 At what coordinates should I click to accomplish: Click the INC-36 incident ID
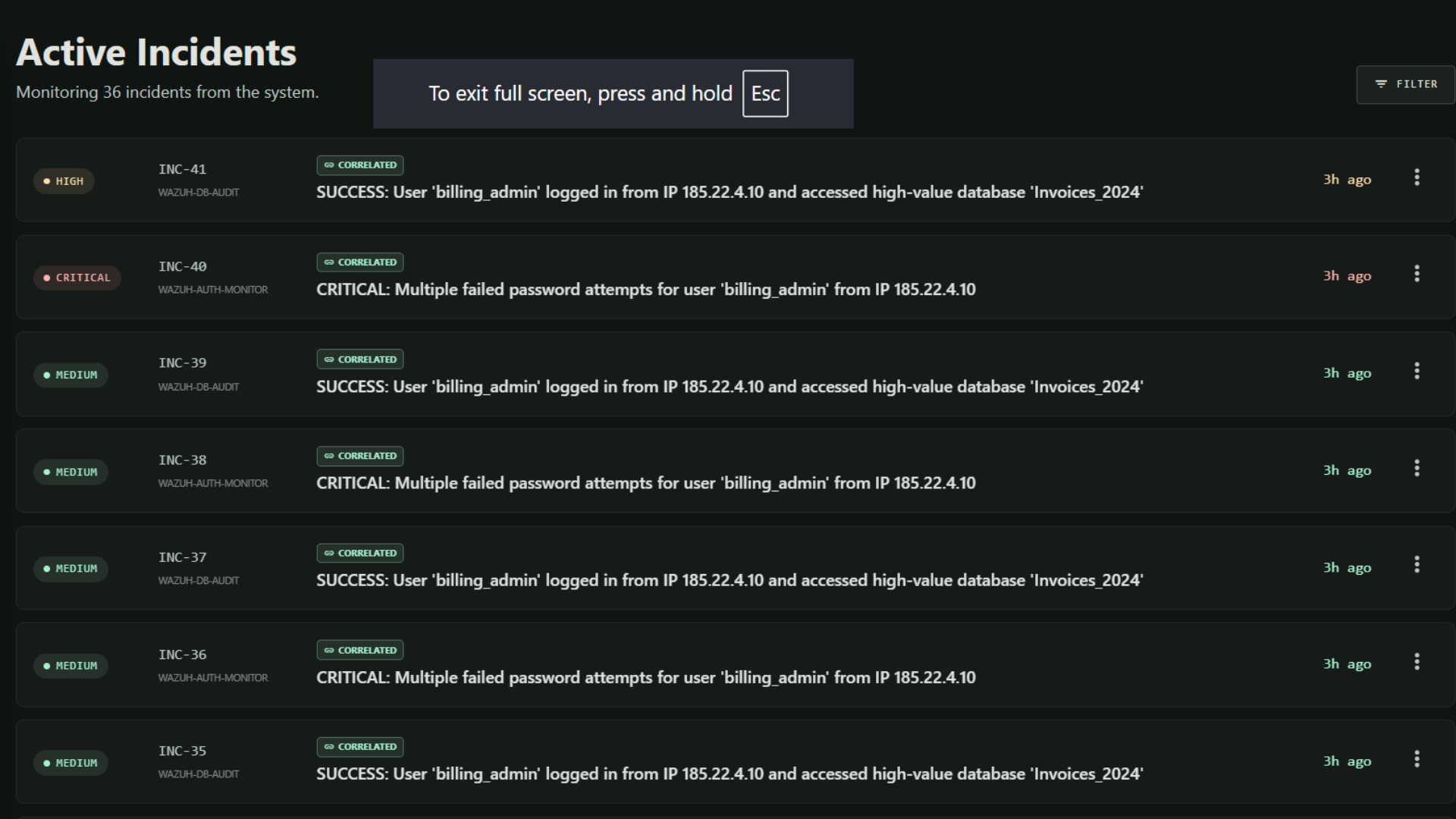(182, 654)
